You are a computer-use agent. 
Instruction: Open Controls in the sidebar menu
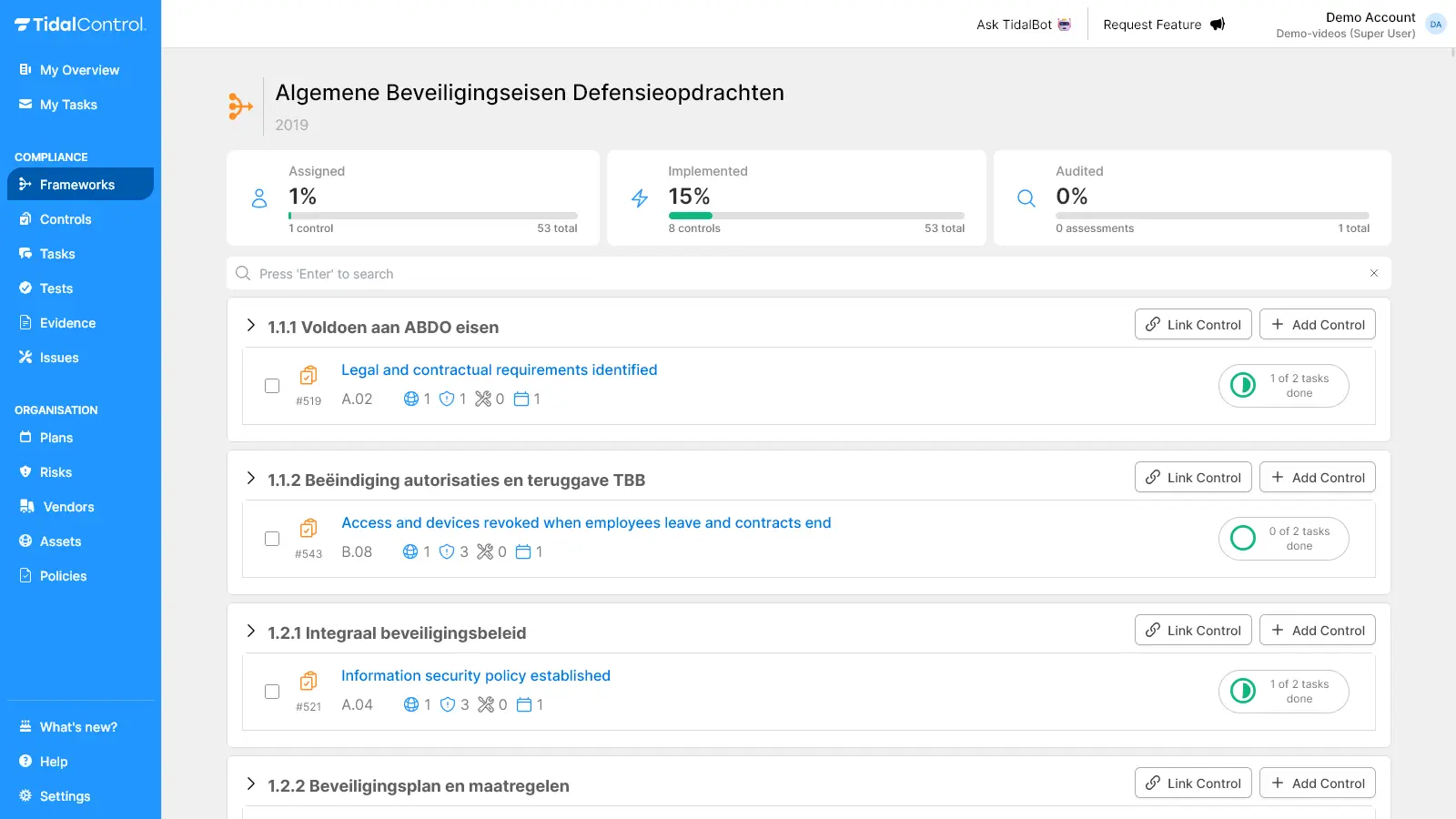point(66,219)
